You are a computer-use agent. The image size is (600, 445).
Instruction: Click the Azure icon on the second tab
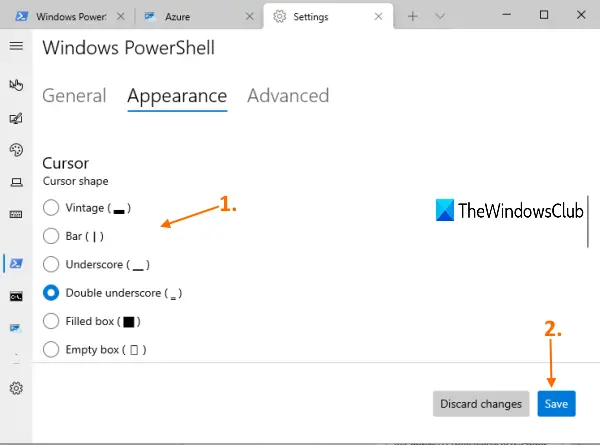point(149,16)
